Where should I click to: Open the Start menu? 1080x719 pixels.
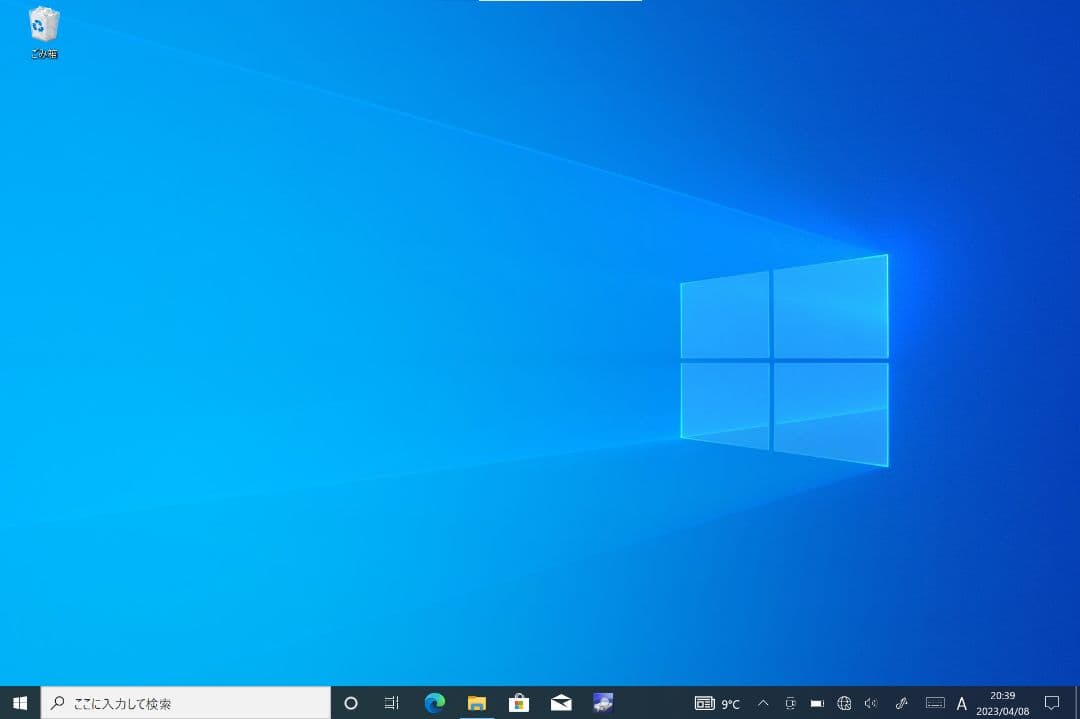[19, 703]
